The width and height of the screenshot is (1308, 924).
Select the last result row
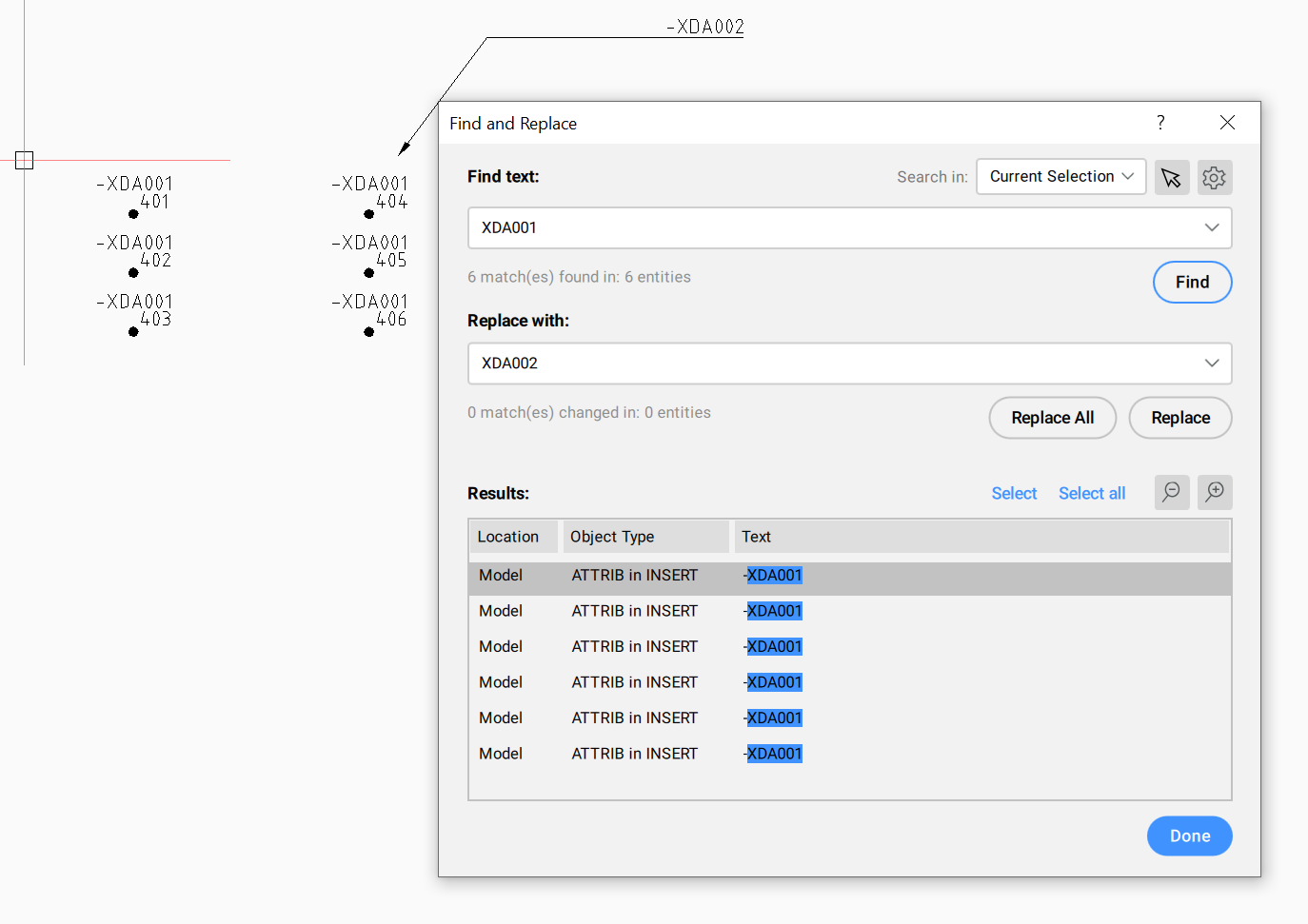point(850,754)
